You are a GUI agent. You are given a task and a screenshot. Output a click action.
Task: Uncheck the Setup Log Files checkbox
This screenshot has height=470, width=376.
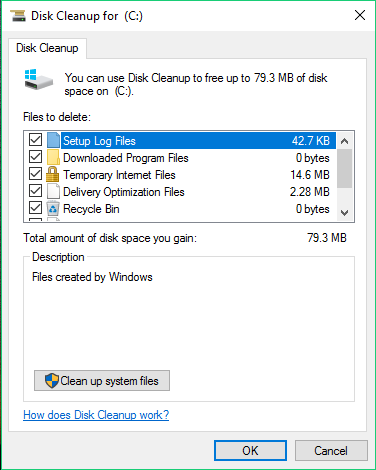click(35, 140)
